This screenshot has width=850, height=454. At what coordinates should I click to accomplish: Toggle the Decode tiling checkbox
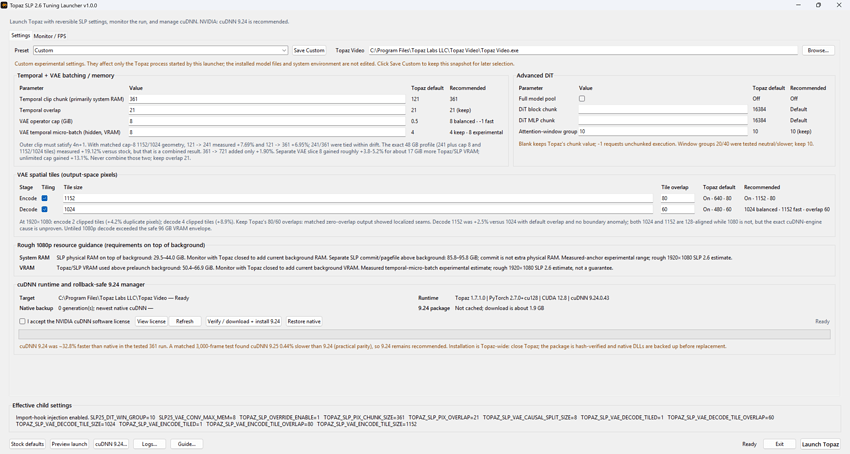(x=44, y=209)
